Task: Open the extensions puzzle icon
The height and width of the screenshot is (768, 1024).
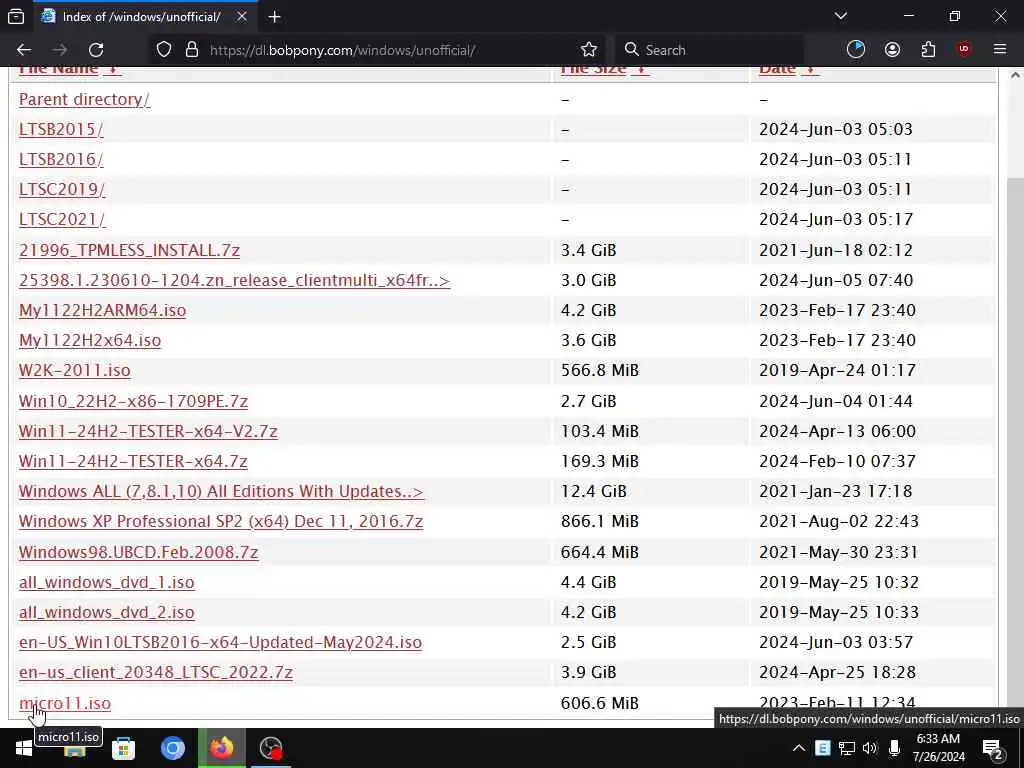Action: (x=928, y=50)
